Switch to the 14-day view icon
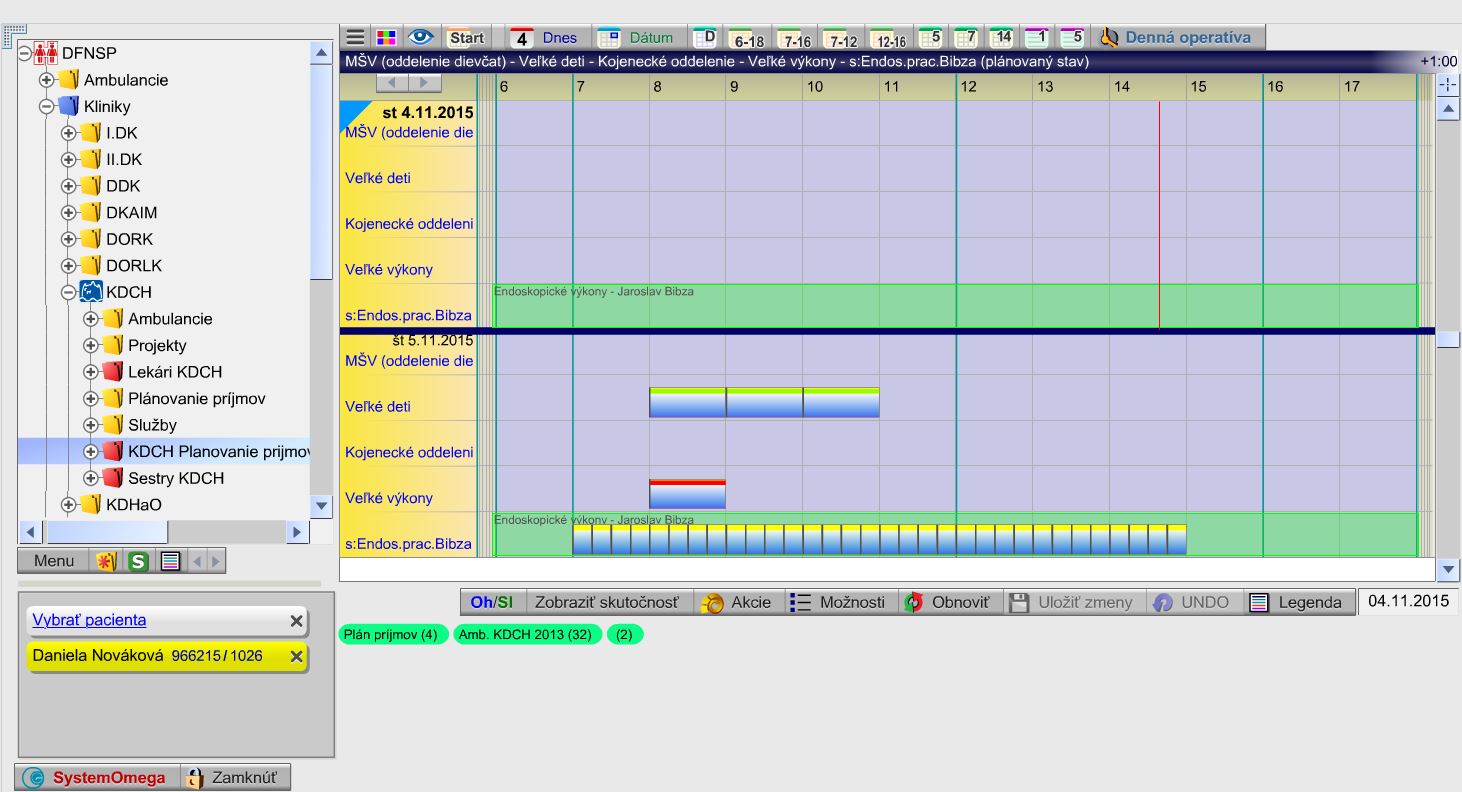 1002,38
